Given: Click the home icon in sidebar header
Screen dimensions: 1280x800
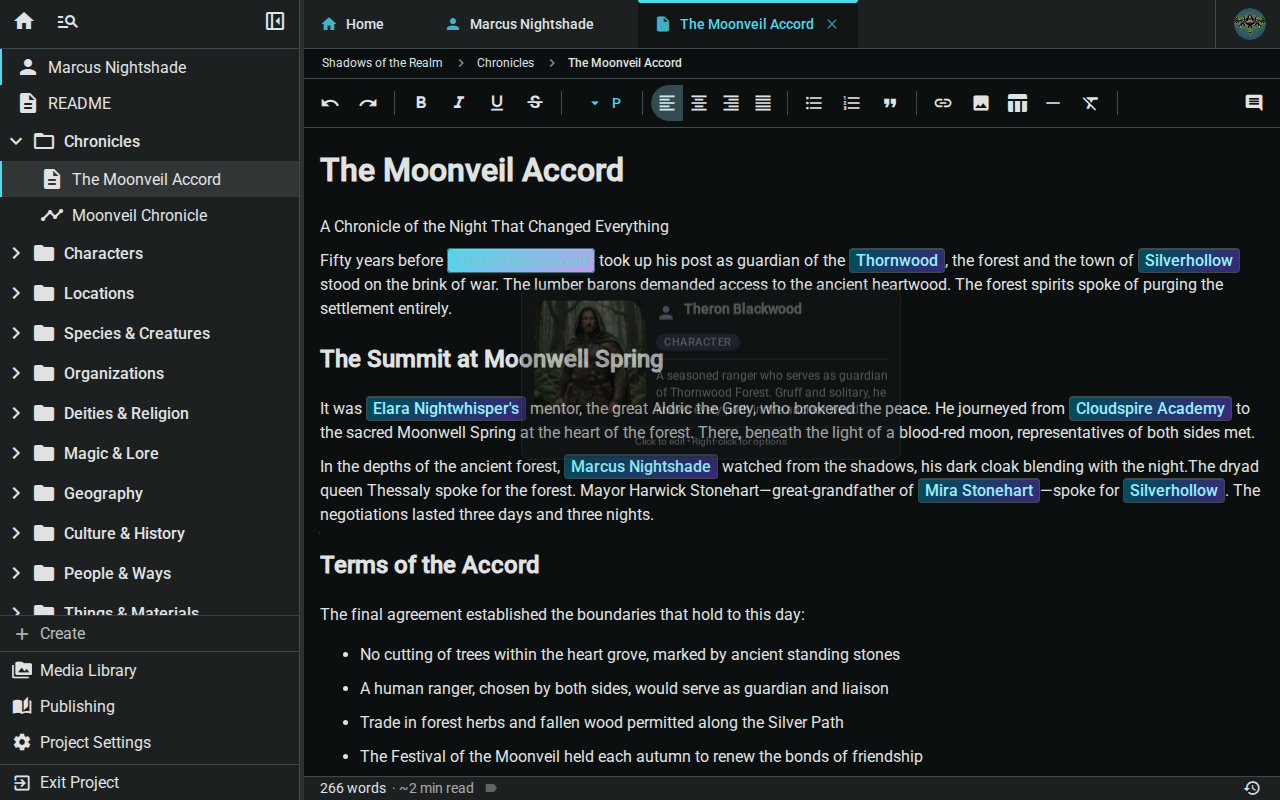Looking at the screenshot, I should pos(24,21).
